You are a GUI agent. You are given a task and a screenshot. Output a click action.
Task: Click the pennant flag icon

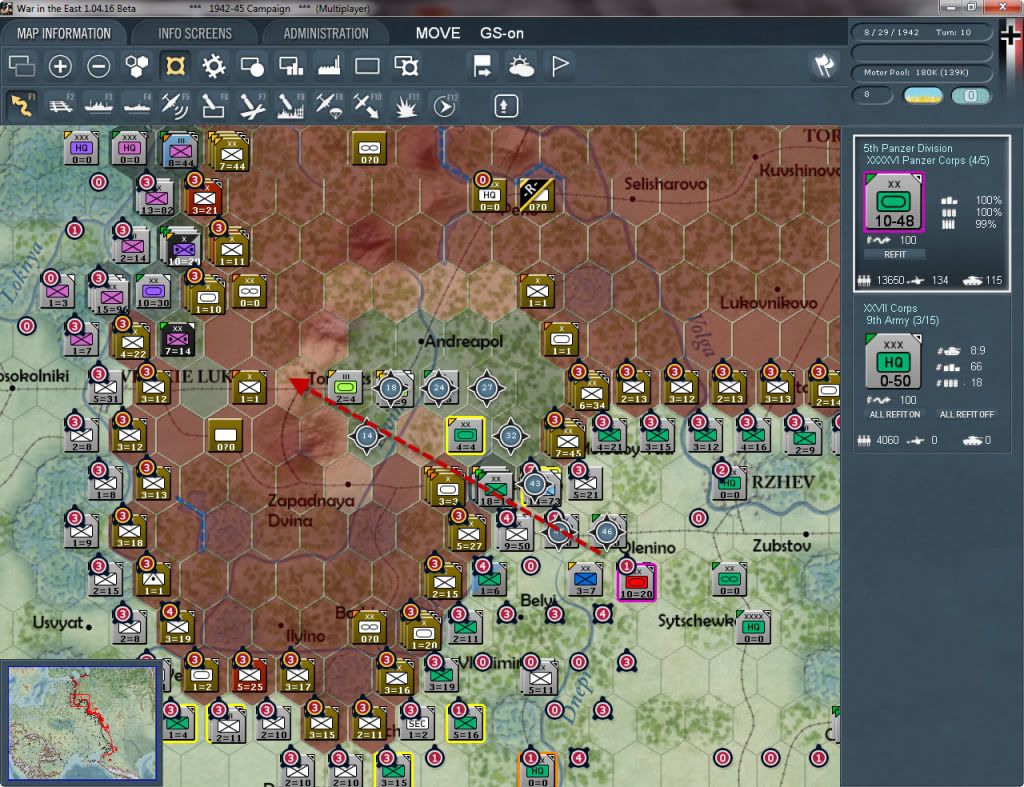pos(560,66)
